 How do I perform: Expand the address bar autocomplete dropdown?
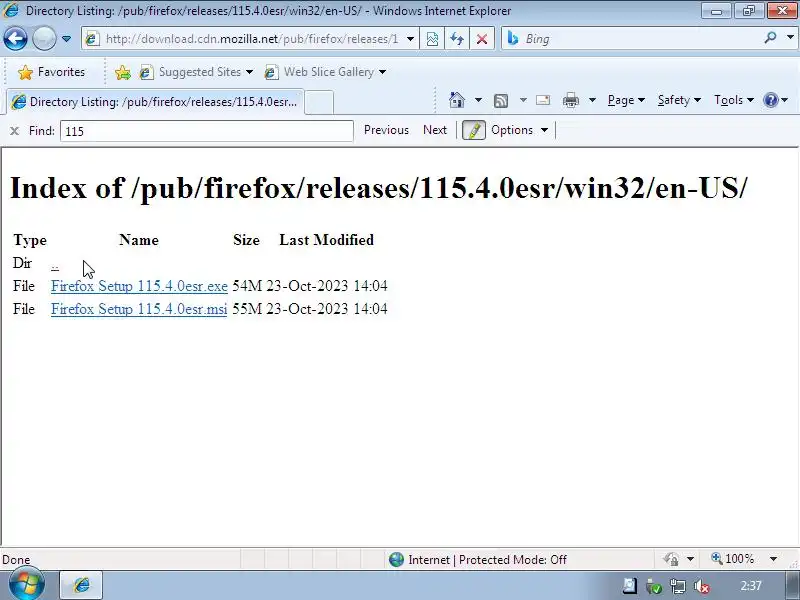click(410, 39)
